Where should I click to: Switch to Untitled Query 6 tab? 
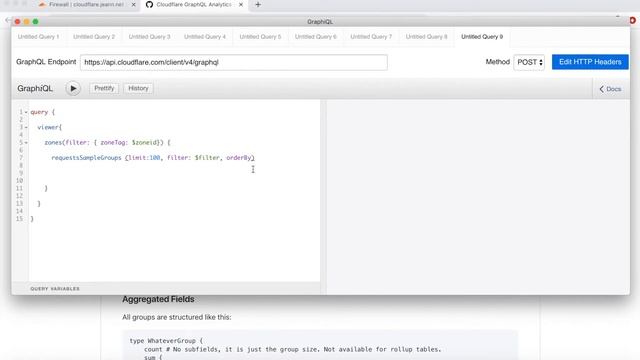tap(316, 37)
